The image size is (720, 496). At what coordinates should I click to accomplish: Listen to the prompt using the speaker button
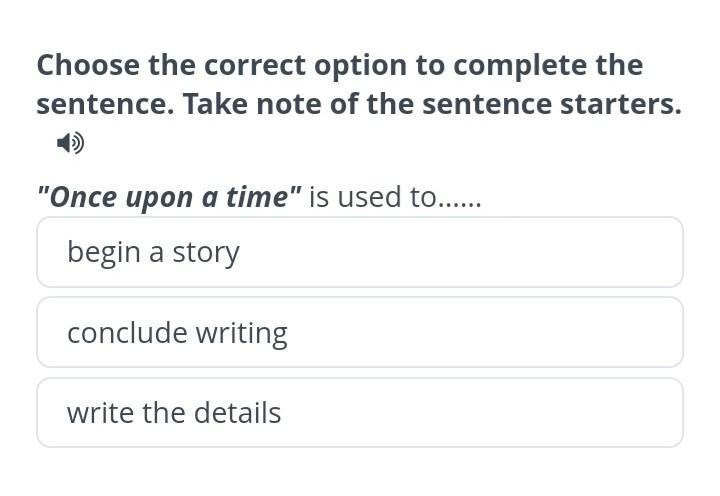pos(70,144)
